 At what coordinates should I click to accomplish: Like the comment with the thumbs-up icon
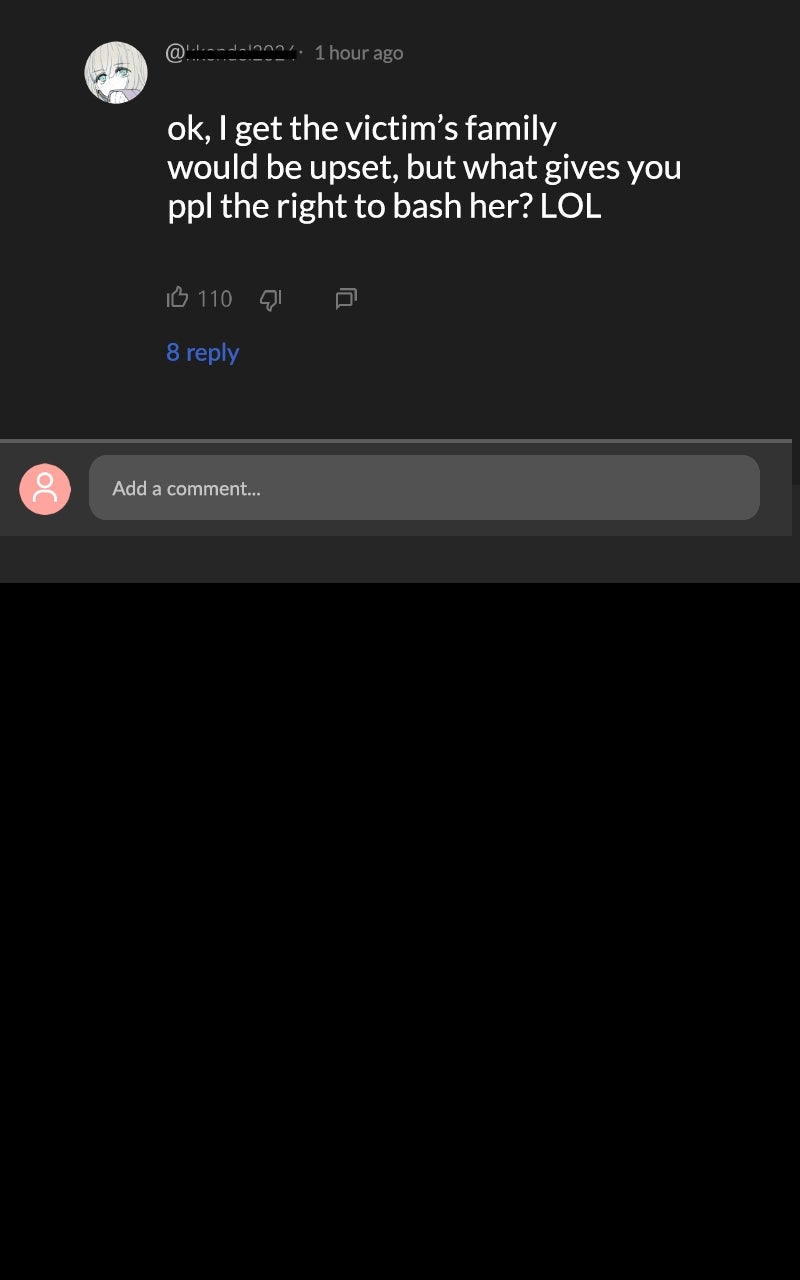177,297
